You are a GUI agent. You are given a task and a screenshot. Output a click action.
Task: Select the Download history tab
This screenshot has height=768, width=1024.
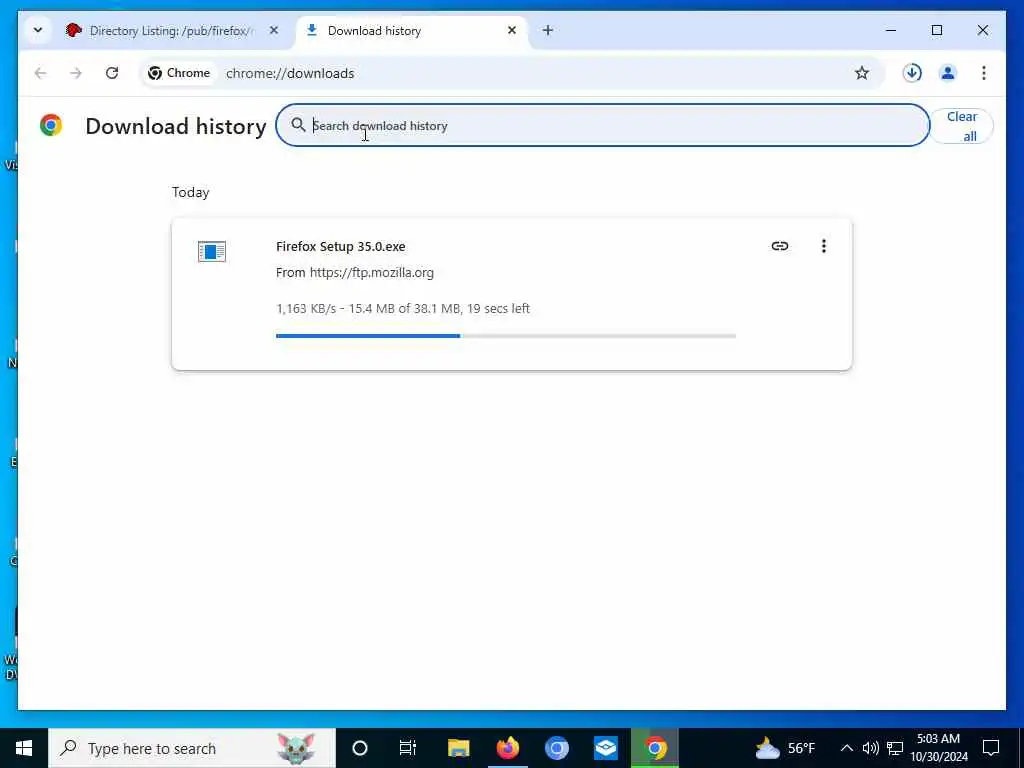tap(411, 31)
